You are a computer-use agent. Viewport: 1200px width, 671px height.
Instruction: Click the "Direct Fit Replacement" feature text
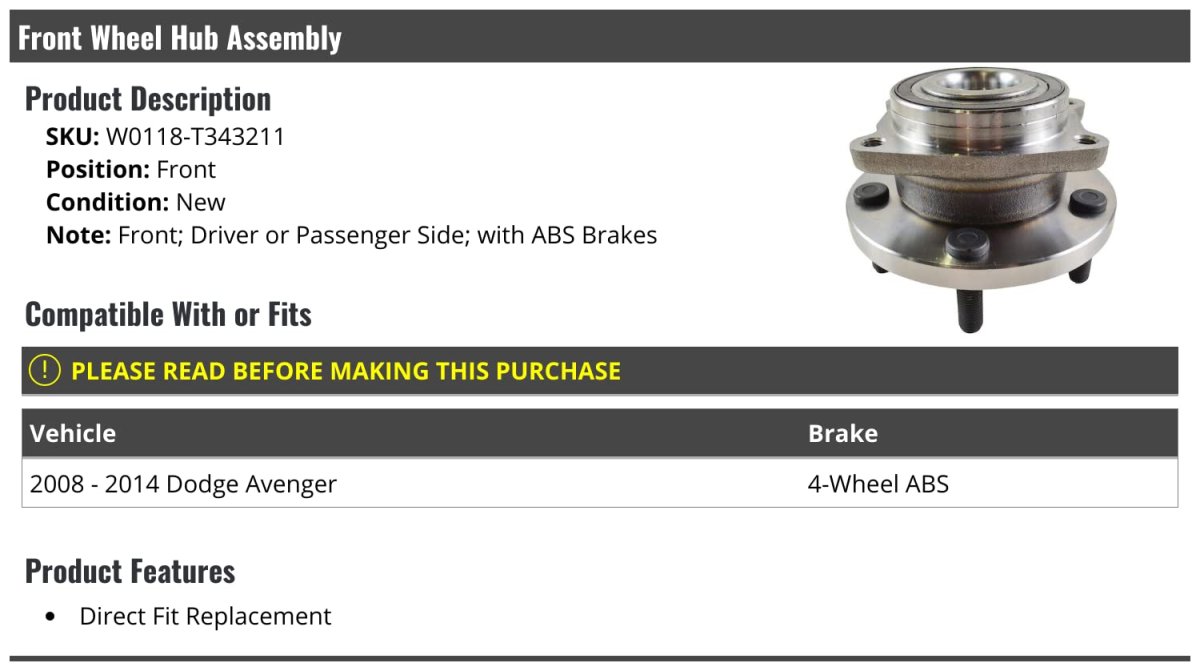(x=205, y=616)
